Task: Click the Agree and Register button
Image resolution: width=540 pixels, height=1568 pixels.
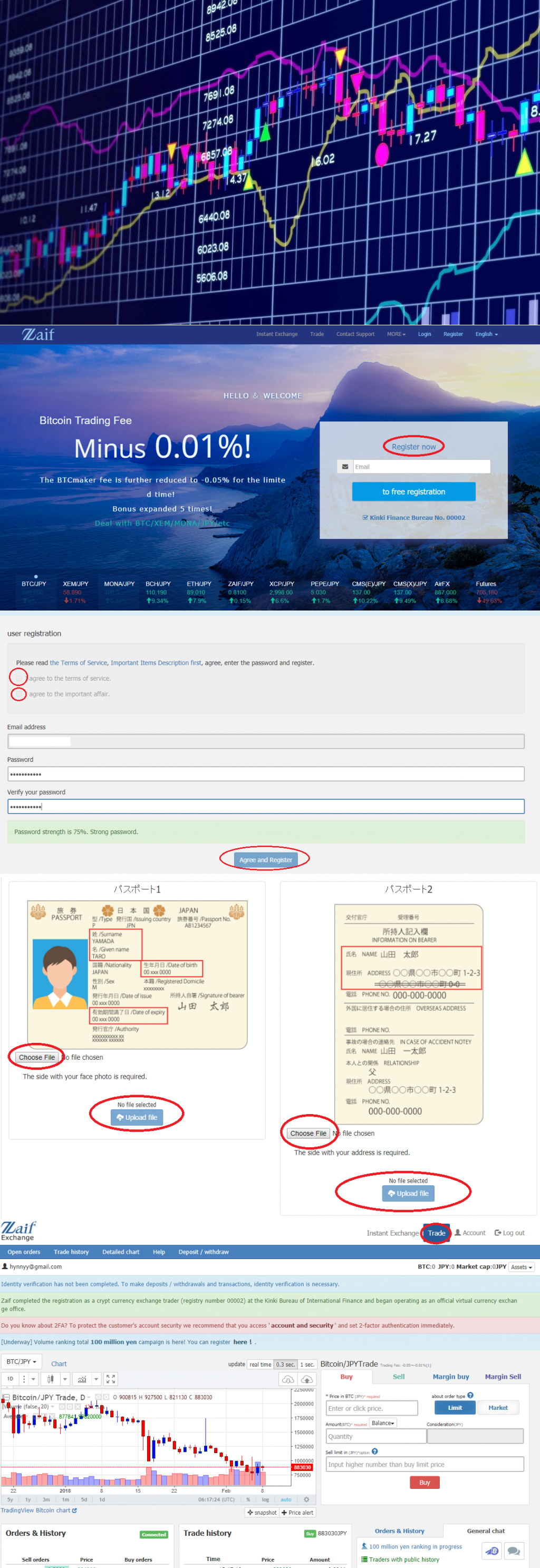Action: tap(265, 859)
